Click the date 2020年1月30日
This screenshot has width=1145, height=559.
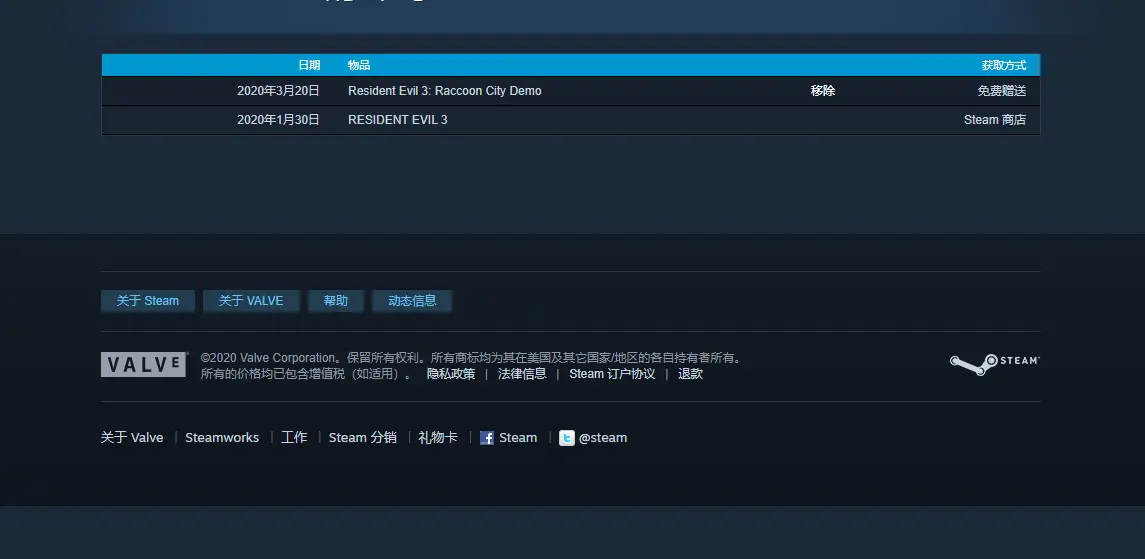[278, 120]
